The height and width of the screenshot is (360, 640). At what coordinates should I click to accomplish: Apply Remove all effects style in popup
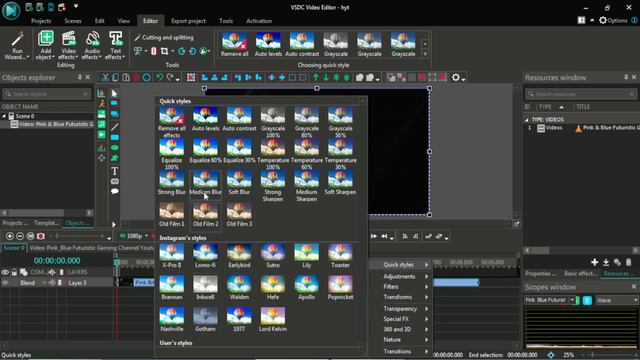171,122
